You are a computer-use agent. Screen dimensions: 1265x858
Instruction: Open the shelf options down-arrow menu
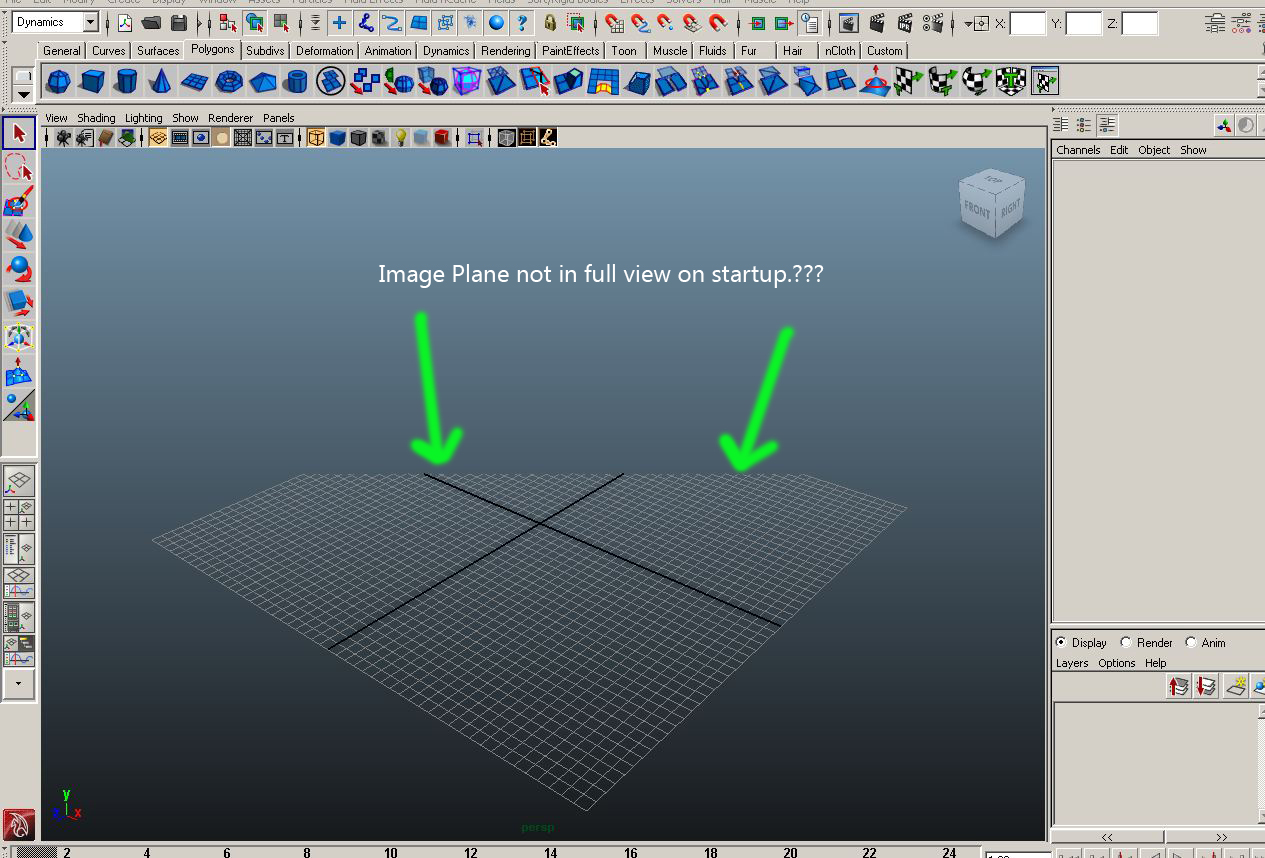pyautogui.click(x=24, y=94)
